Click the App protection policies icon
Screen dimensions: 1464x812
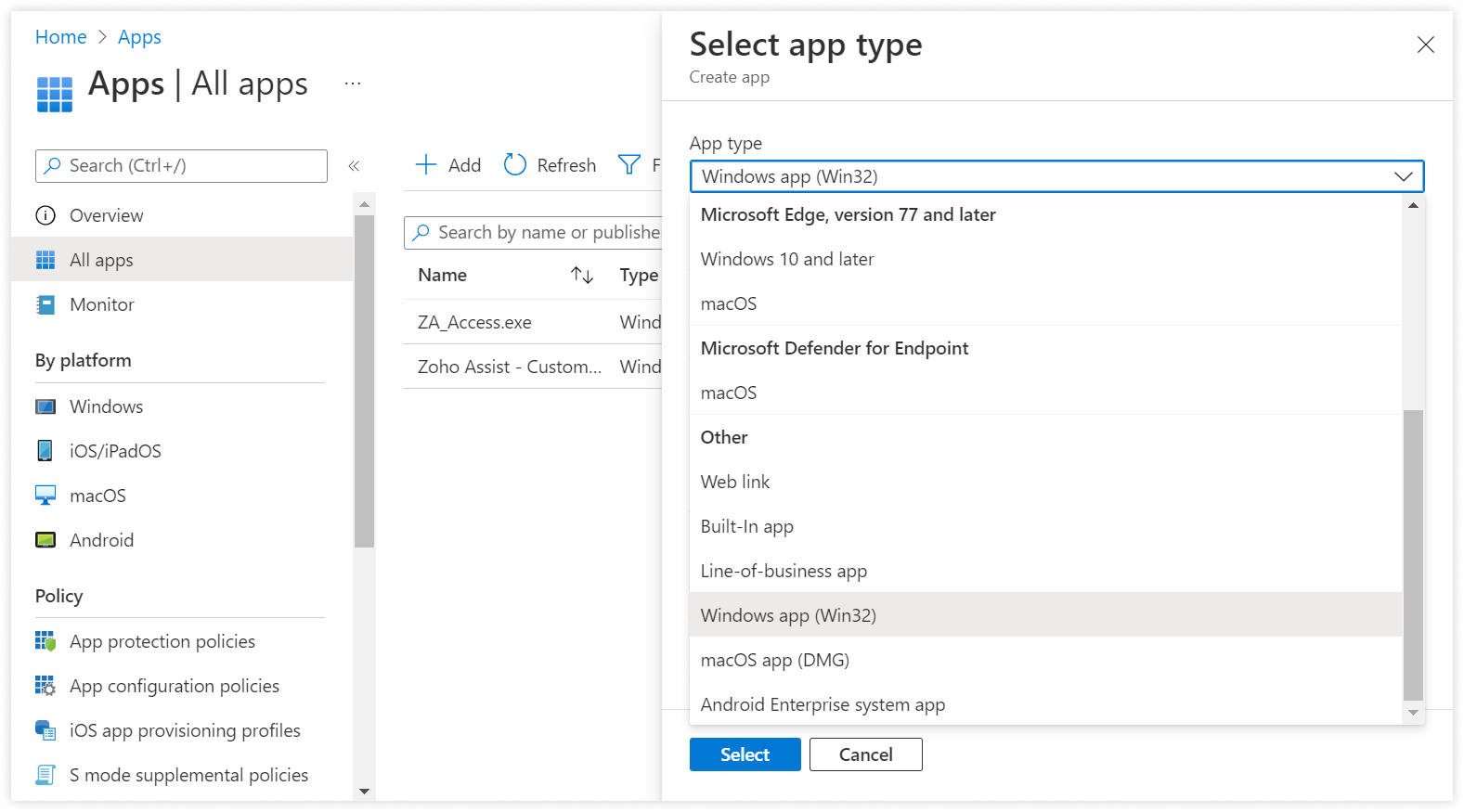pyautogui.click(x=45, y=641)
